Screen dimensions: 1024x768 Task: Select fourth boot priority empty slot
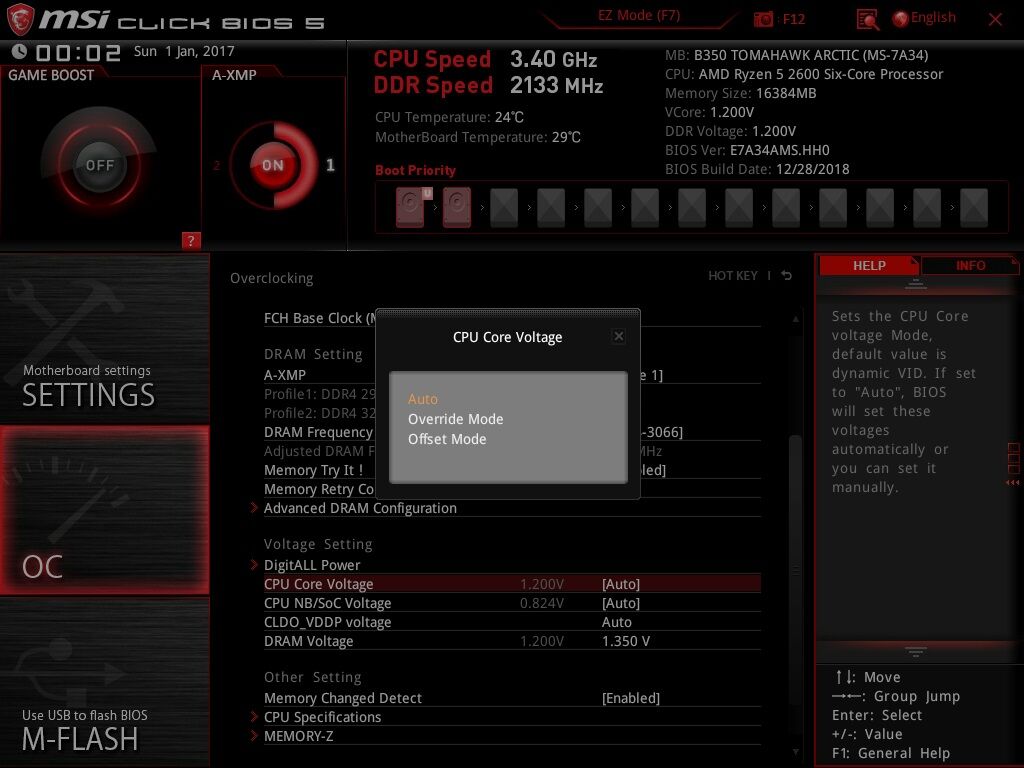coord(551,208)
